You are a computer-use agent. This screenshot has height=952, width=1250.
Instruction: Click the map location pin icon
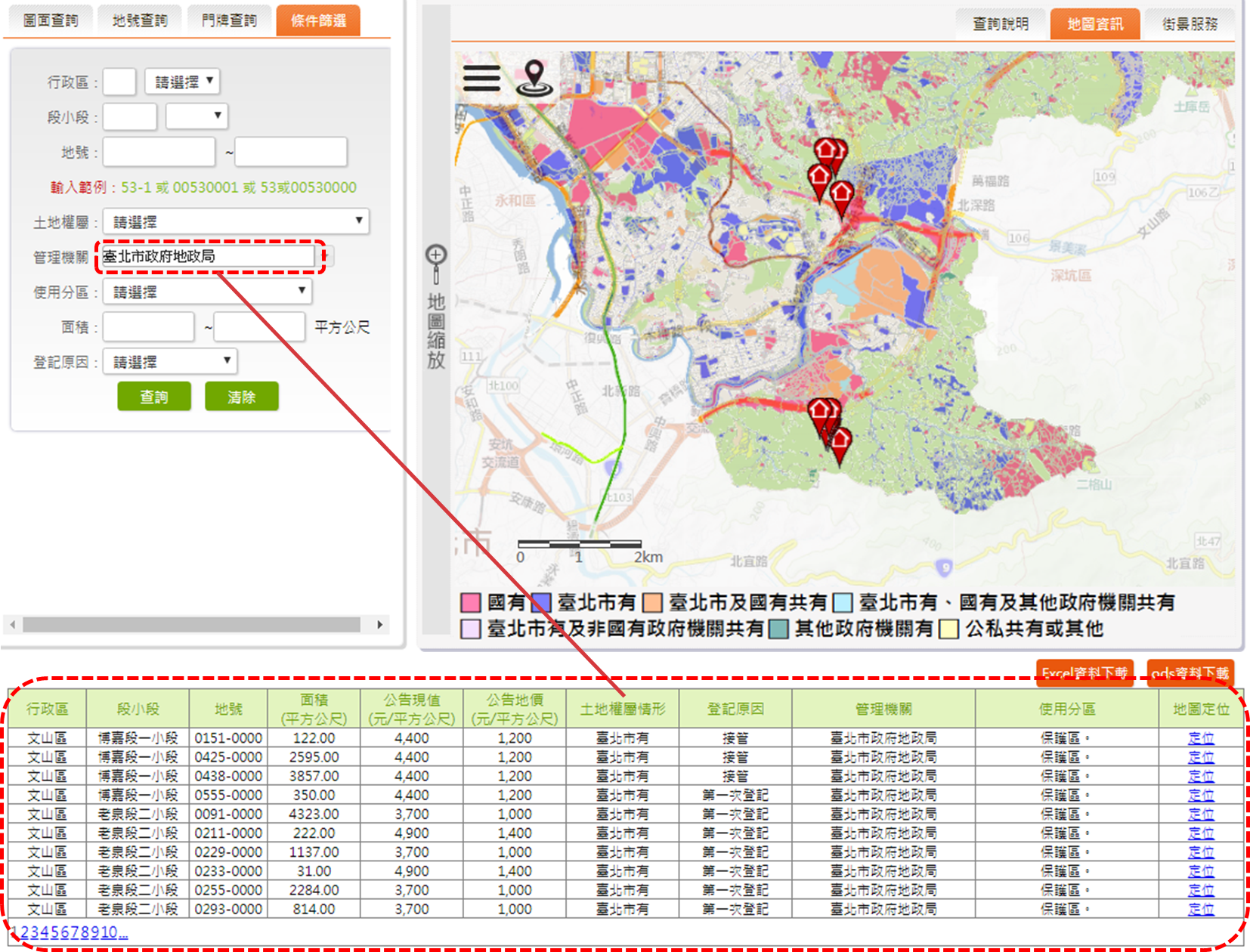coord(534,78)
